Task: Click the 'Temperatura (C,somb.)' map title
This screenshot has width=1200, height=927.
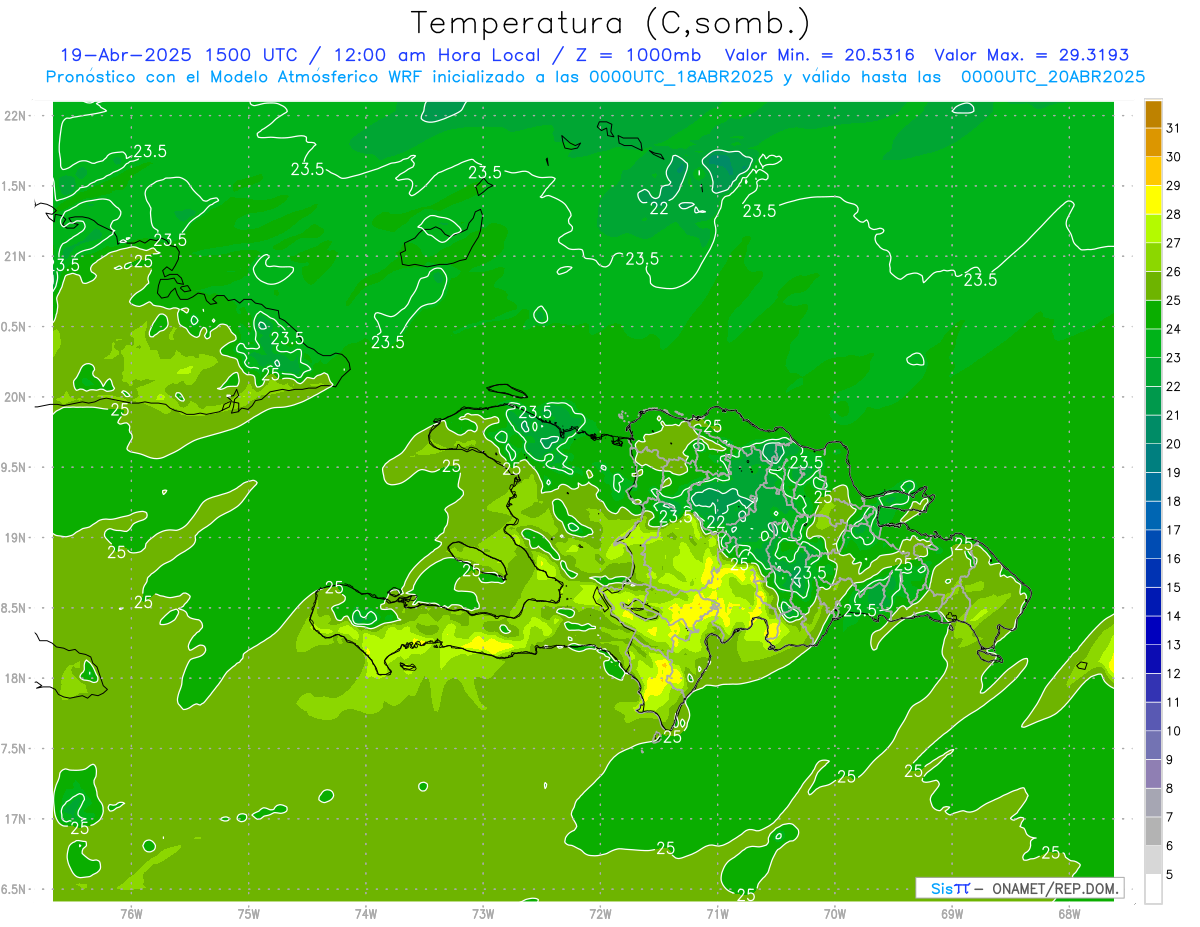Action: [x=612, y=23]
